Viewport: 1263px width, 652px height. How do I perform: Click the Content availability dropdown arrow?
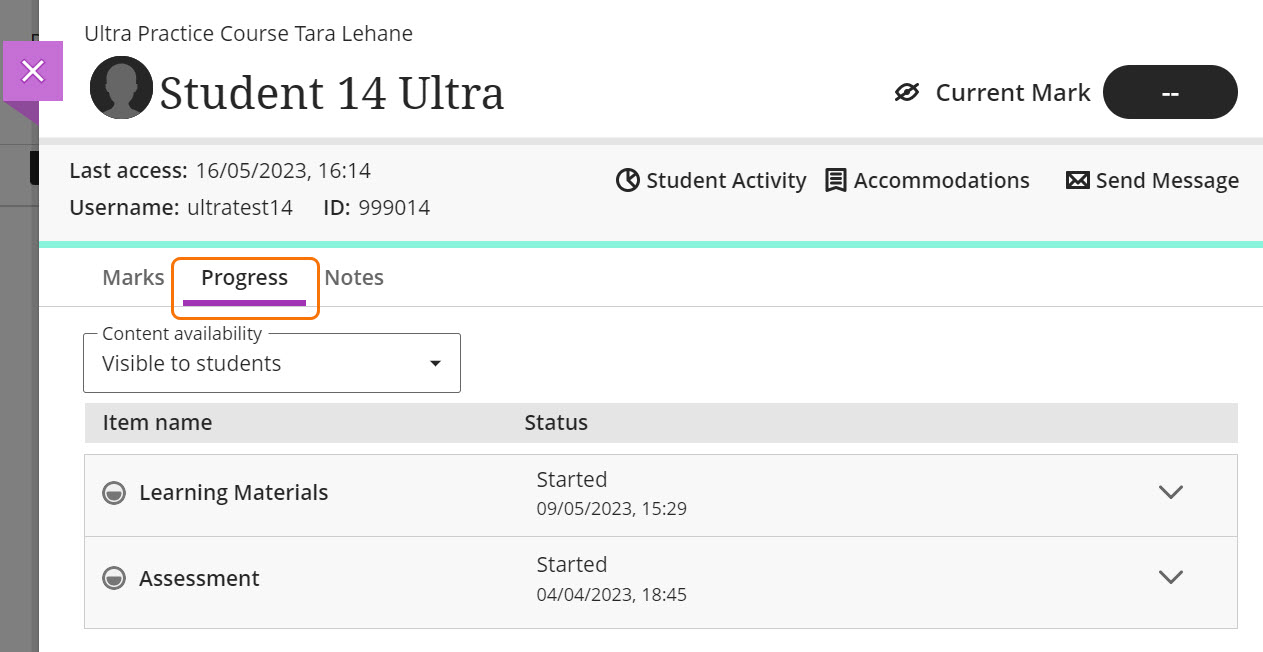tap(435, 364)
